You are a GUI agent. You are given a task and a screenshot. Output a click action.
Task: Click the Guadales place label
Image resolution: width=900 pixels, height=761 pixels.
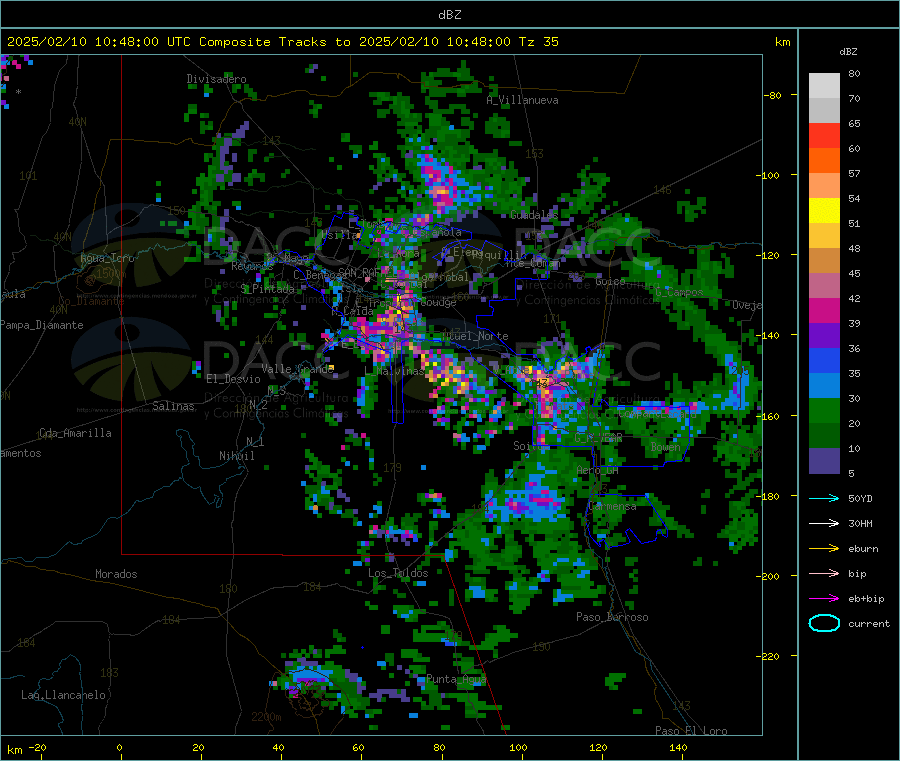pyautogui.click(x=534, y=215)
